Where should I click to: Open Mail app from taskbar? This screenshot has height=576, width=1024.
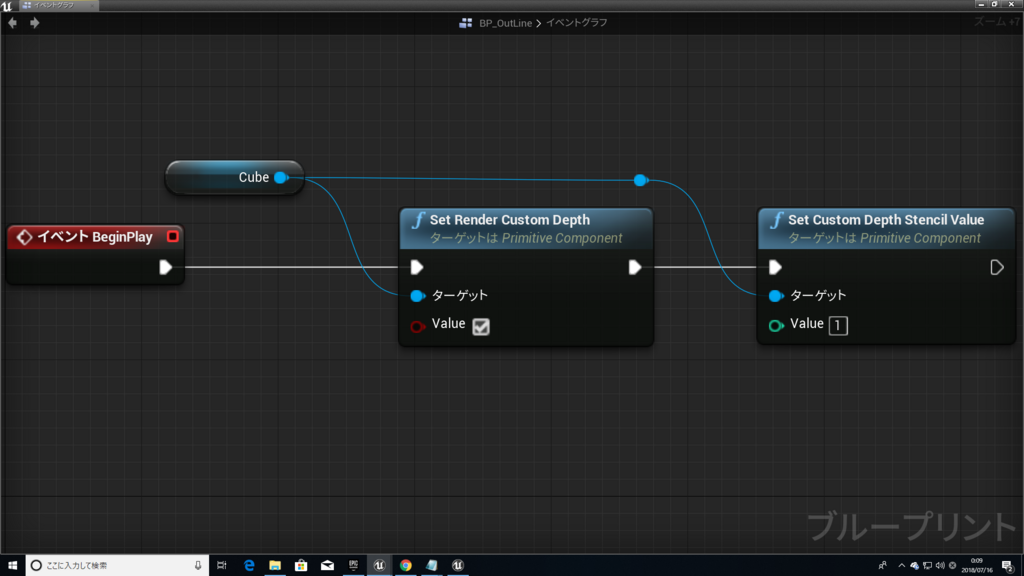327,566
